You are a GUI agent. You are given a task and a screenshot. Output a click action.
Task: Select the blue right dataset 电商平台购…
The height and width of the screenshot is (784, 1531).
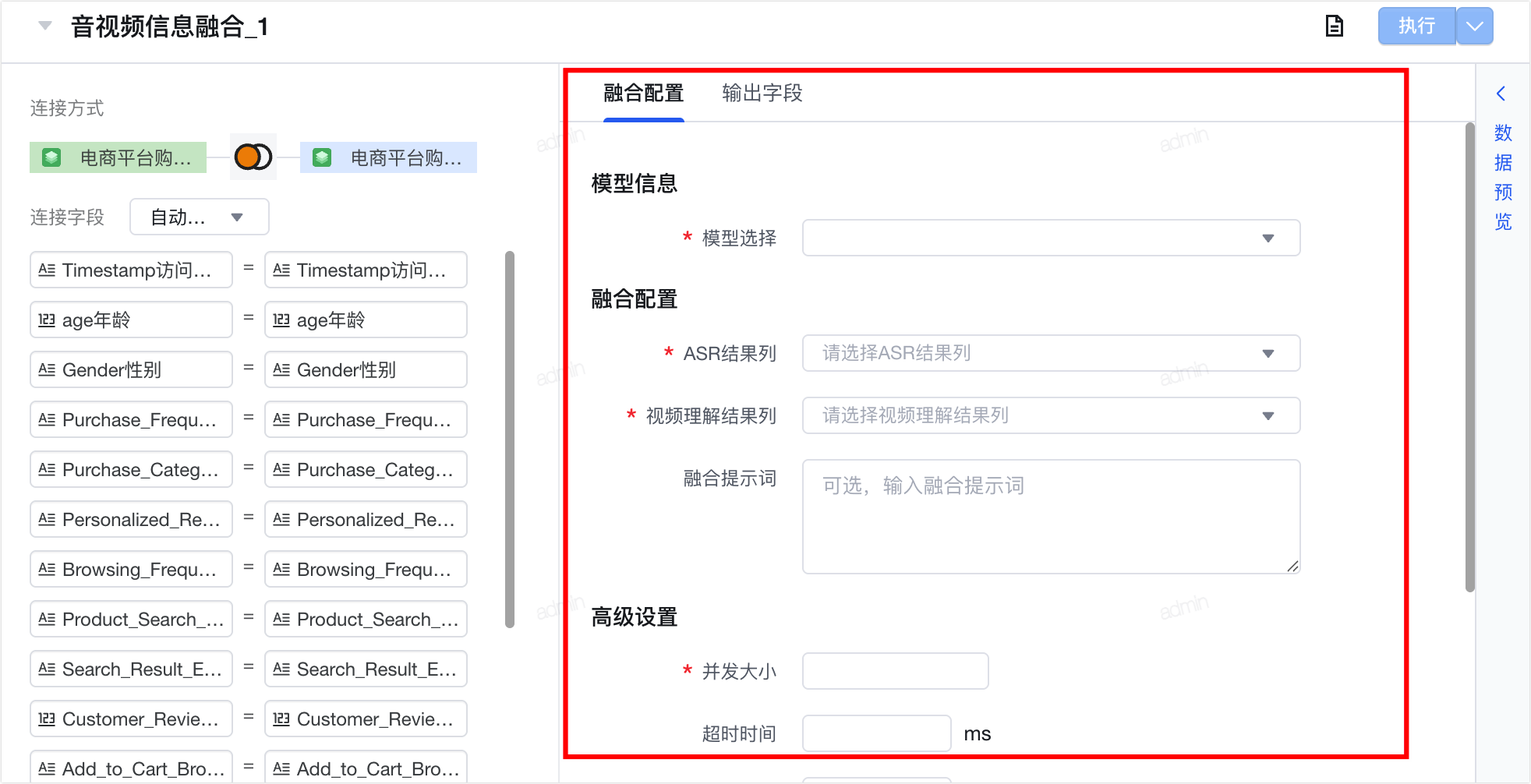click(x=388, y=157)
